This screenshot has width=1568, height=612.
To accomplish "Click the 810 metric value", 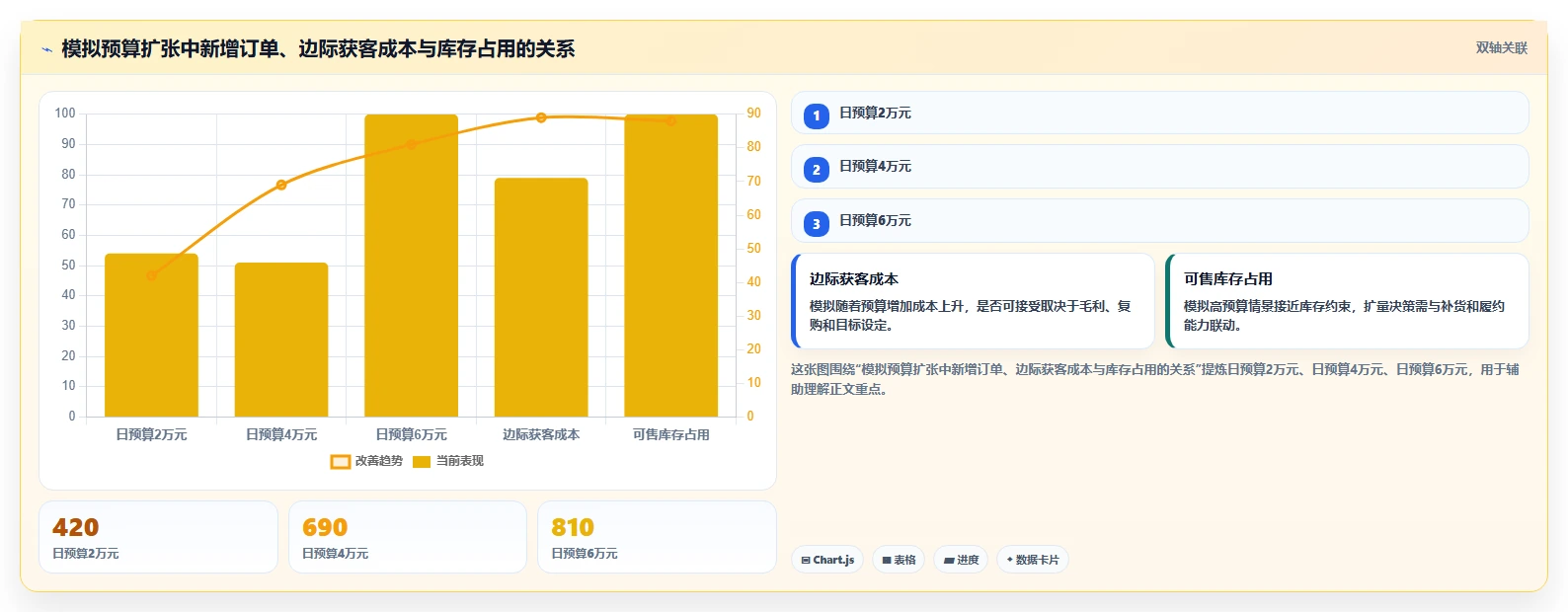I will pyautogui.click(x=573, y=528).
